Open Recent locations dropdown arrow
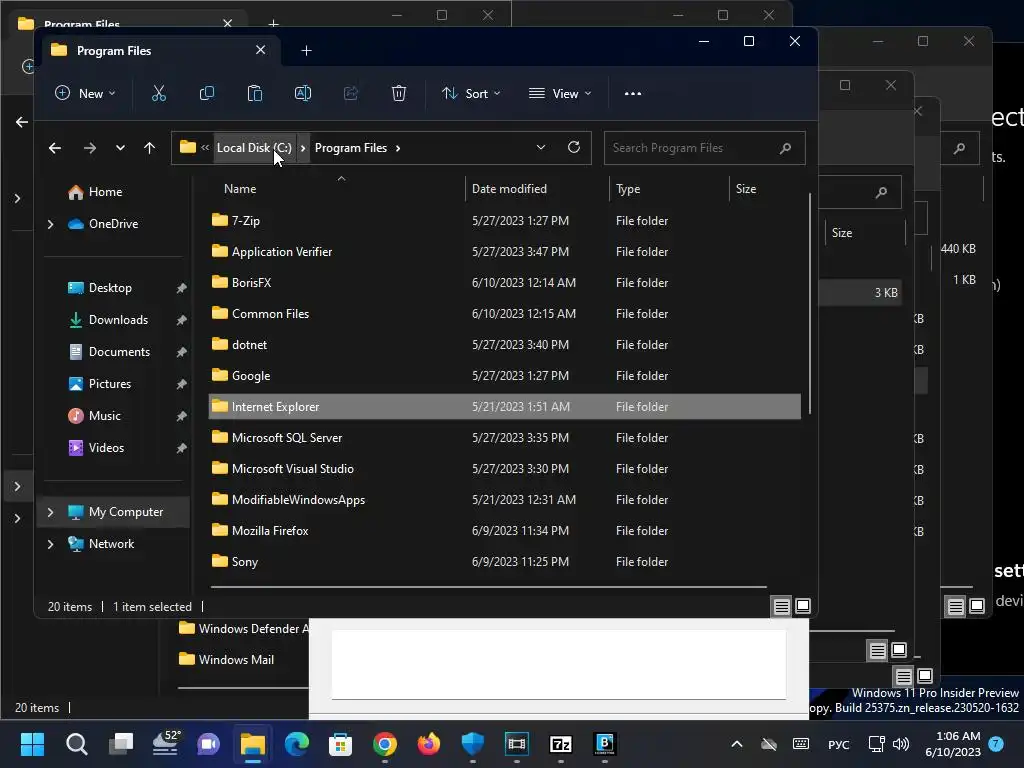1024x768 pixels. click(120, 148)
